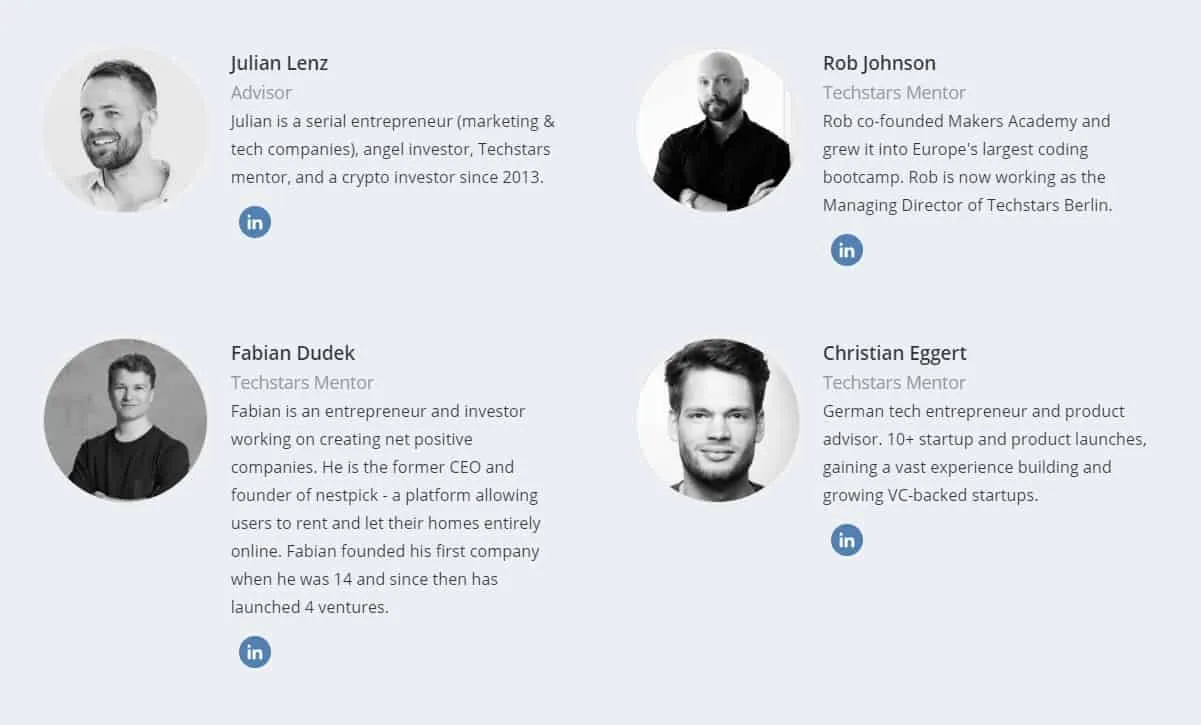The width and height of the screenshot is (1201, 725).
Task: Click Fabian Dudek's name
Action: (292, 352)
